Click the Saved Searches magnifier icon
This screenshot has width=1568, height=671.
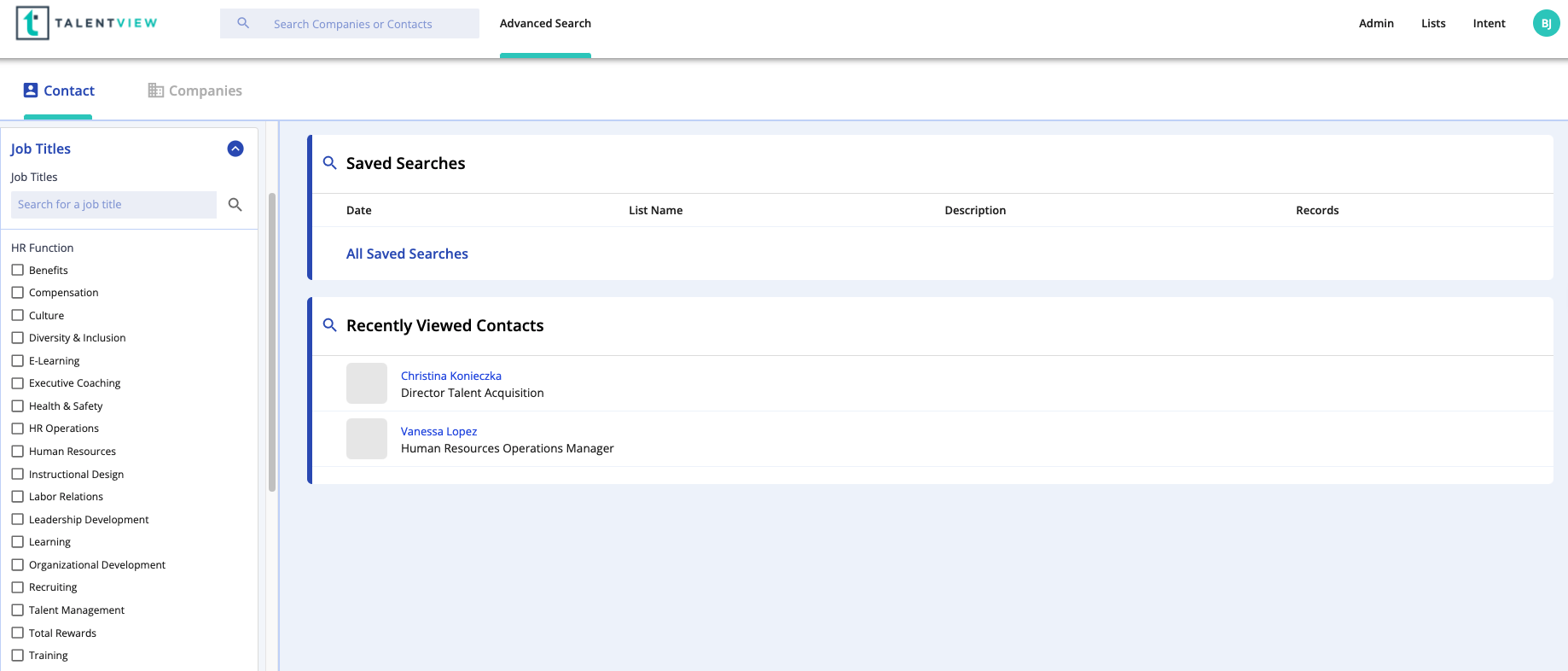pyautogui.click(x=329, y=162)
